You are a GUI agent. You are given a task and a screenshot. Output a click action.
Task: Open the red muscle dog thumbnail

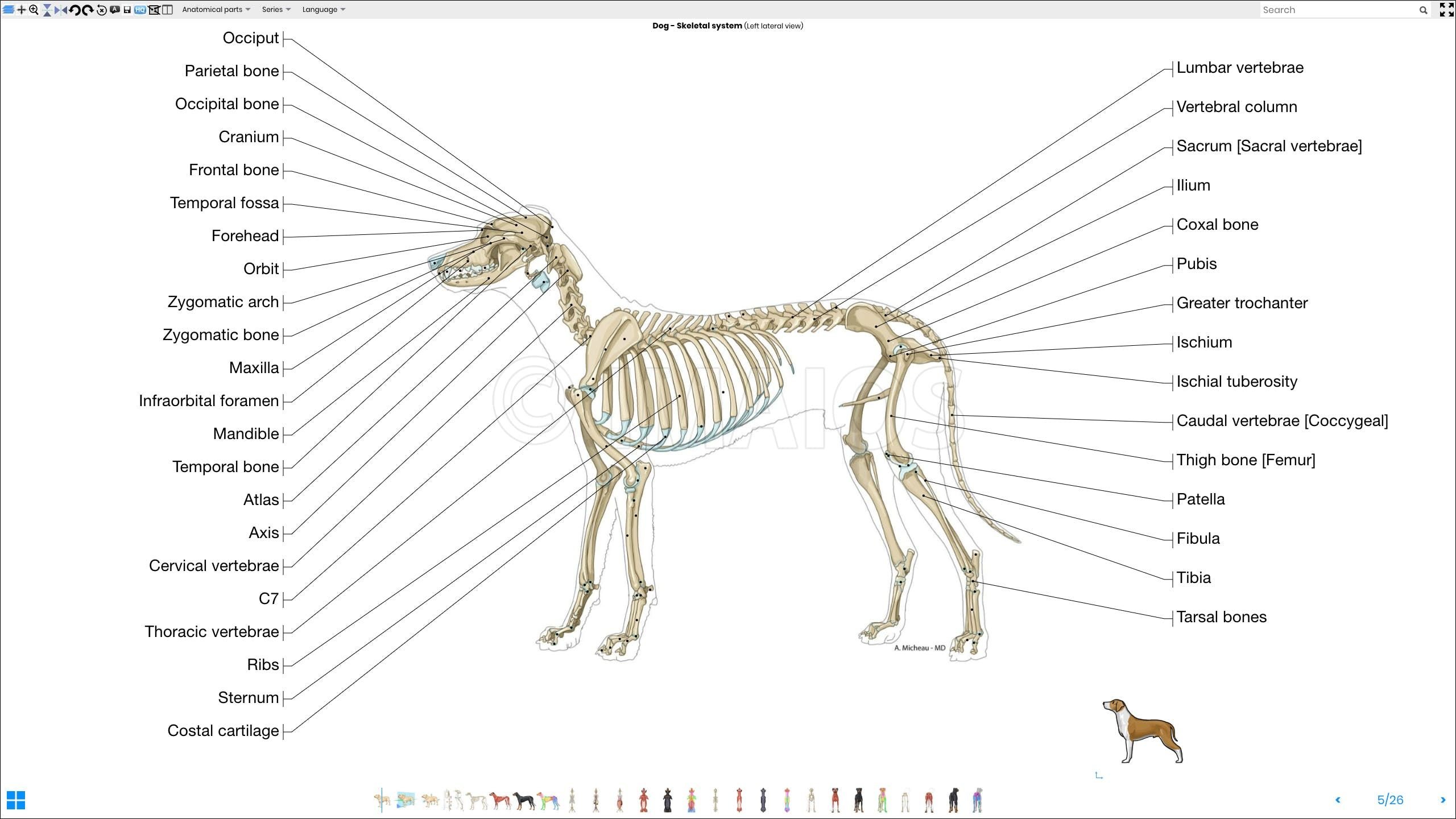click(500, 800)
